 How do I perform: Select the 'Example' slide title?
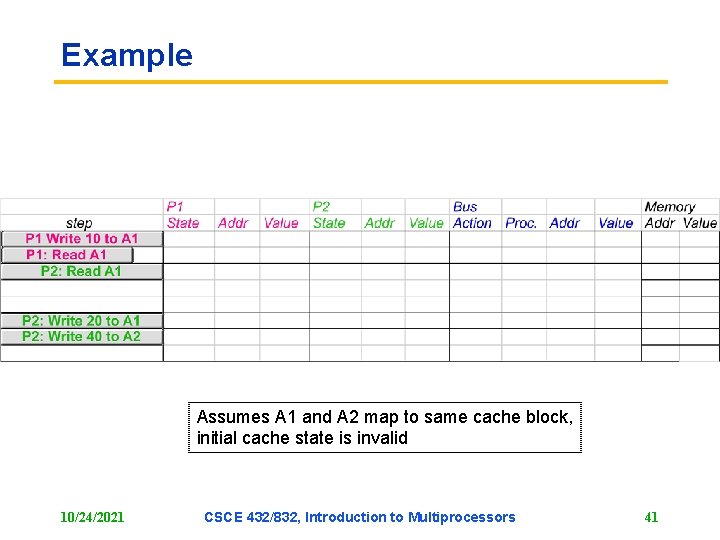click(127, 56)
